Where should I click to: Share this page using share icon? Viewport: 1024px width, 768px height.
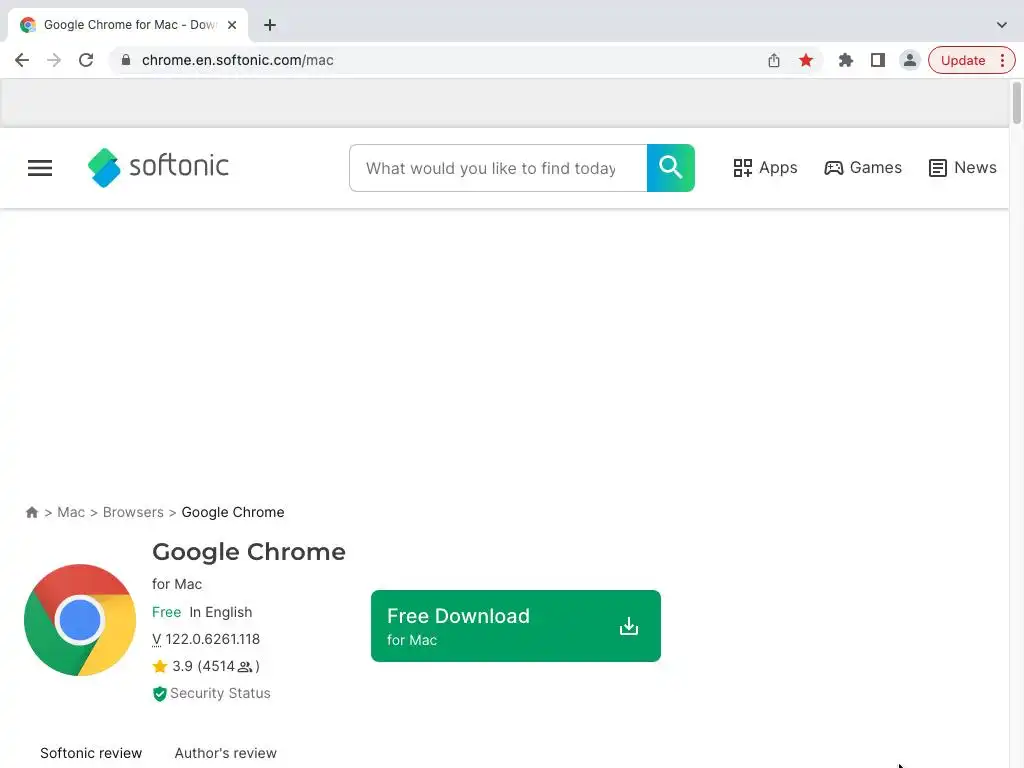coord(774,60)
